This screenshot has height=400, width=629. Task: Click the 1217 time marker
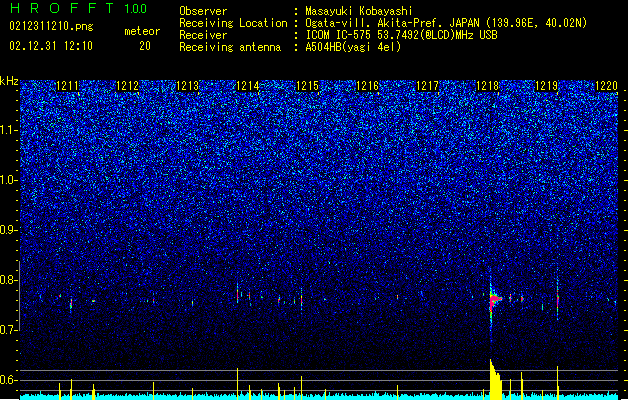pyautogui.click(x=427, y=86)
